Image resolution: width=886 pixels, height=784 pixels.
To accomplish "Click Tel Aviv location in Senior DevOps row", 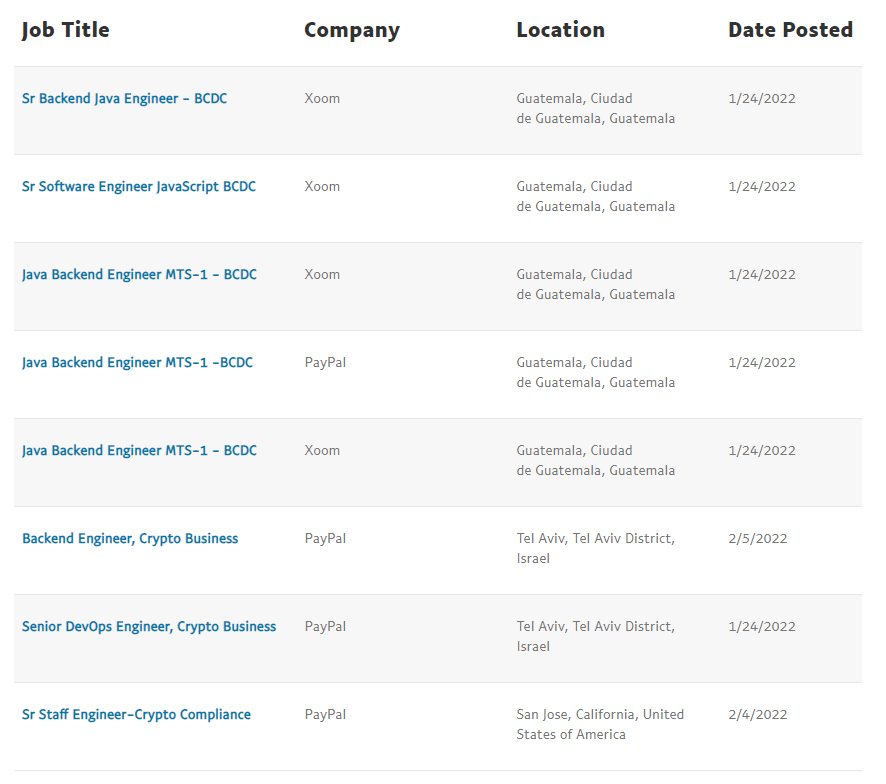I will pos(595,636).
